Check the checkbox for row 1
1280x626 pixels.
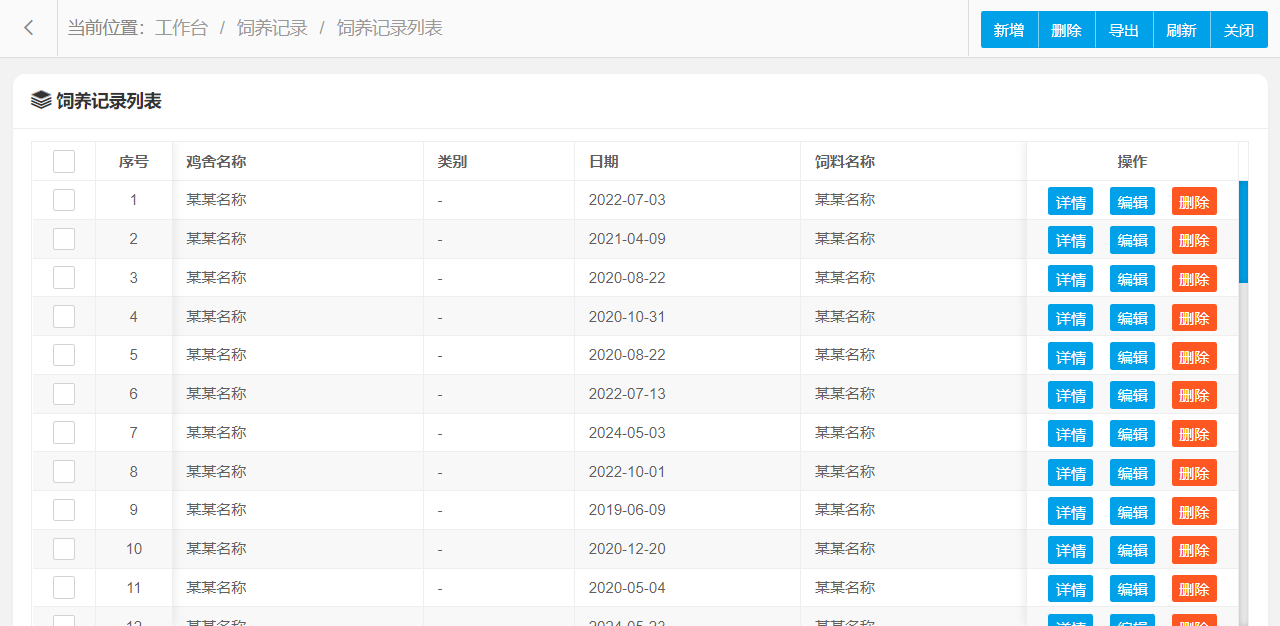click(64, 200)
